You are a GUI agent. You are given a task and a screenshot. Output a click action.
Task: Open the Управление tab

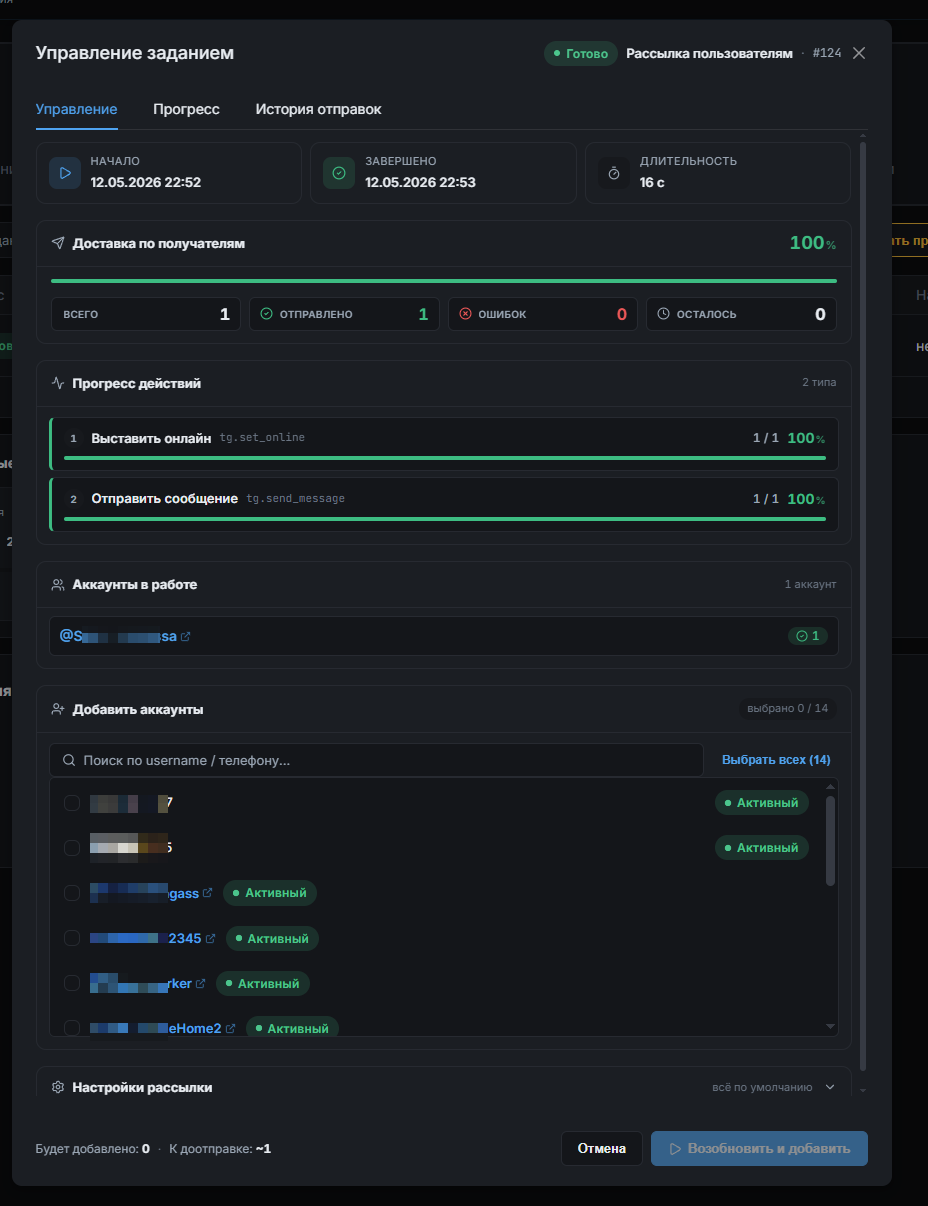(x=76, y=109)
